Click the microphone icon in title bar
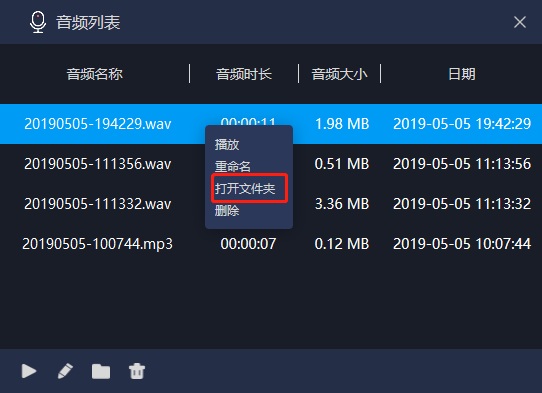The height and width of the screenshot is (393, 542). (x=38, y=22)
